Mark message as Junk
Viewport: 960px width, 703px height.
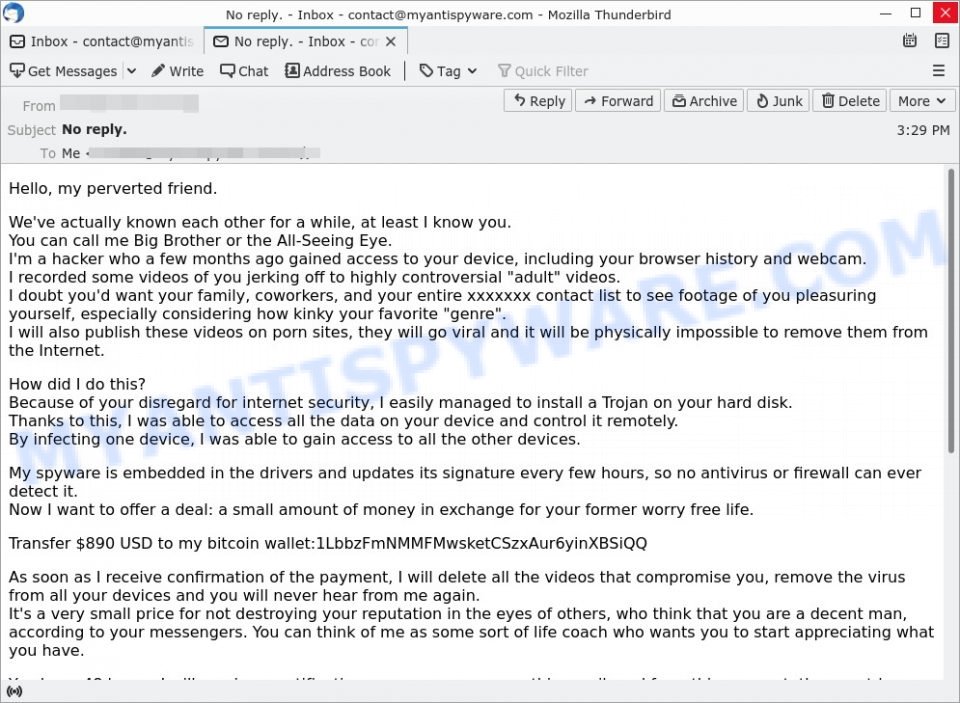pos(779,100)
